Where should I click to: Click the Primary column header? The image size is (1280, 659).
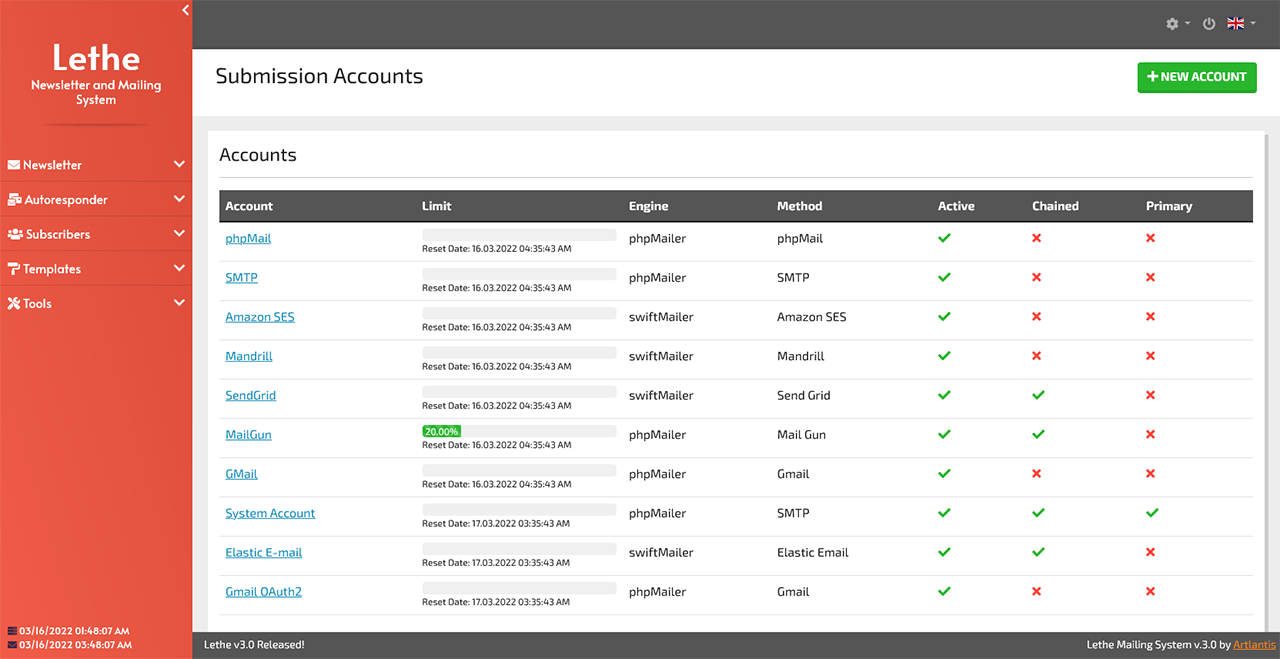tap(1169, 206)
